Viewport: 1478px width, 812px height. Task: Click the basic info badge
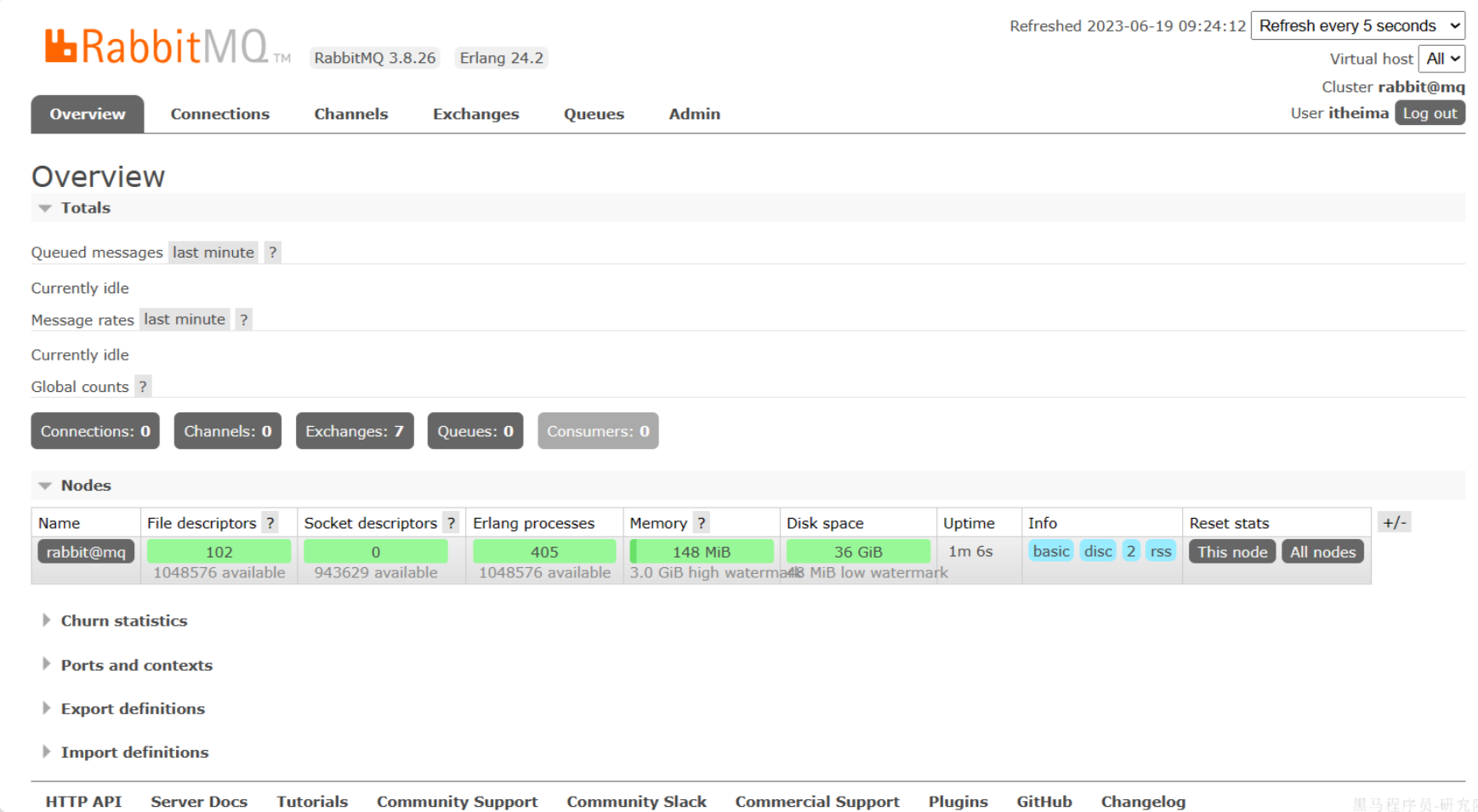coord(1051,551)
